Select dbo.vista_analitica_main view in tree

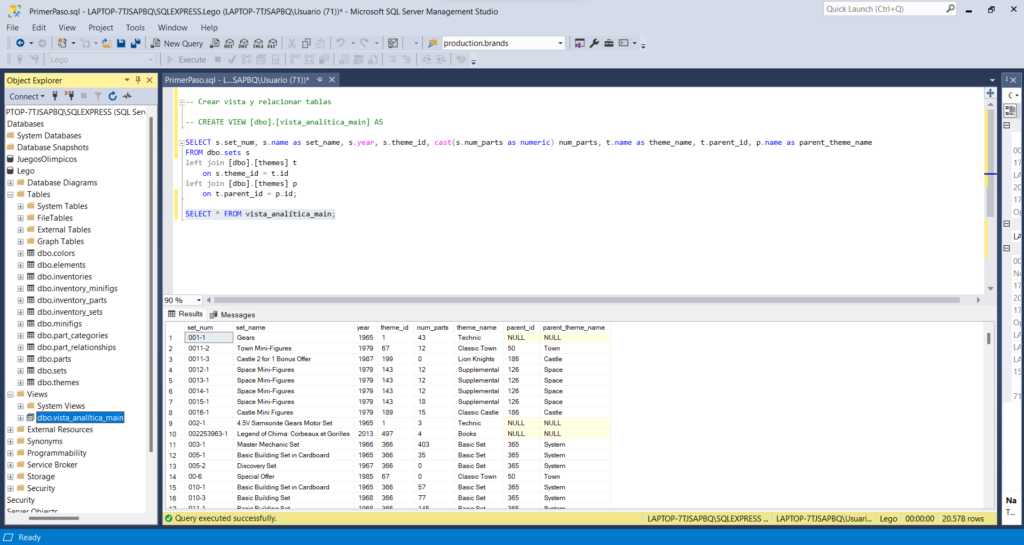tap(81, 417)
